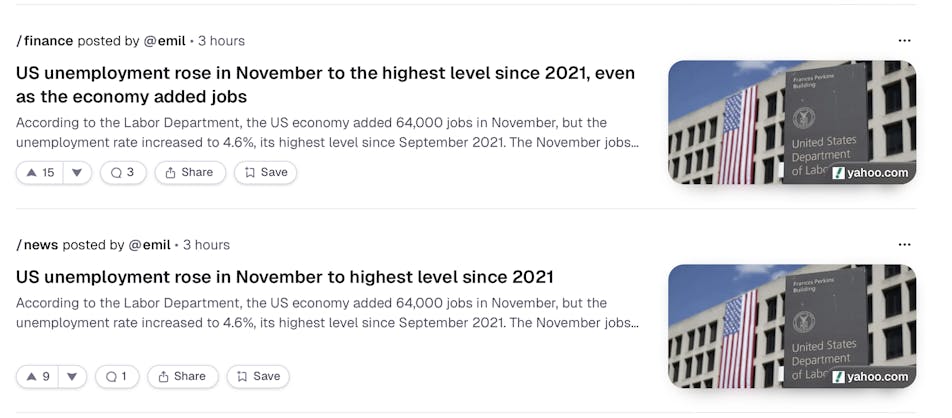This screenshot has width=952, height=418.
Task: Save the /finance post
Action: (x=265, y=172)
